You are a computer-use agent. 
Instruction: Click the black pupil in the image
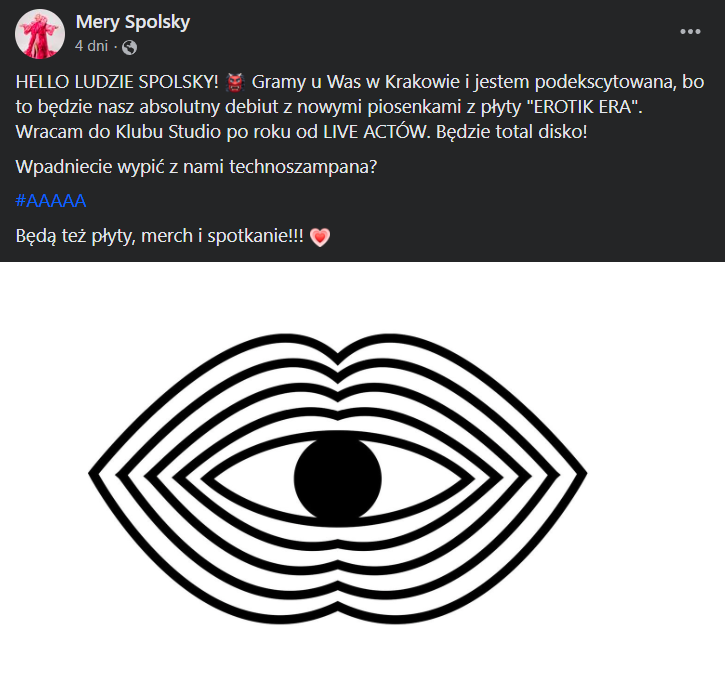(338, 475)
